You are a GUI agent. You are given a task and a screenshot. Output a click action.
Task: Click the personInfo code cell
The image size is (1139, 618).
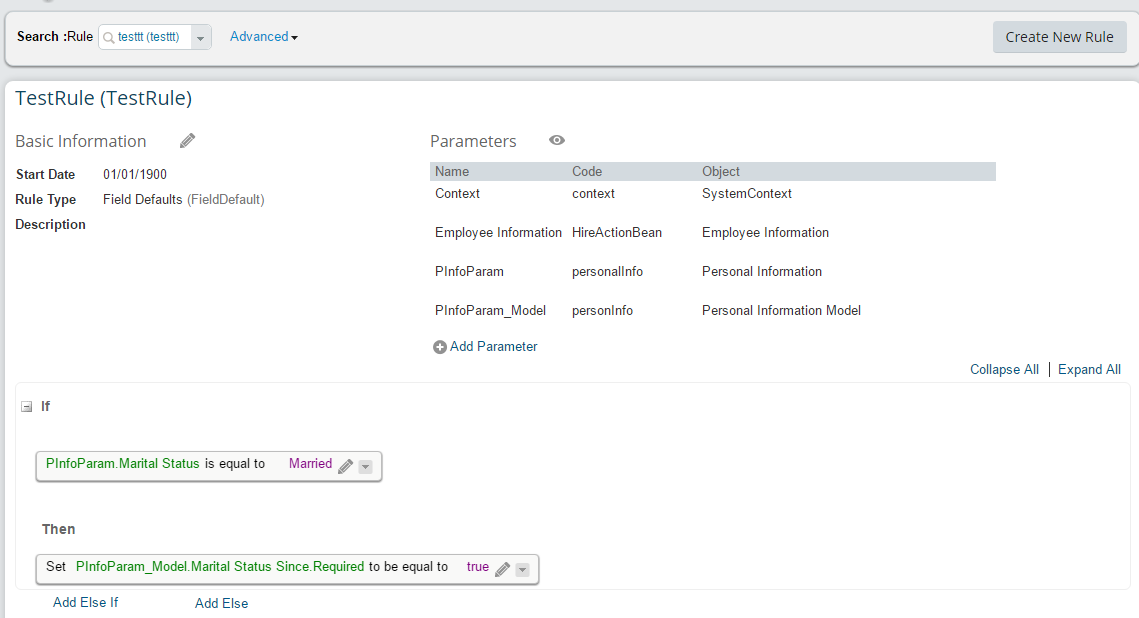(602, 311)
